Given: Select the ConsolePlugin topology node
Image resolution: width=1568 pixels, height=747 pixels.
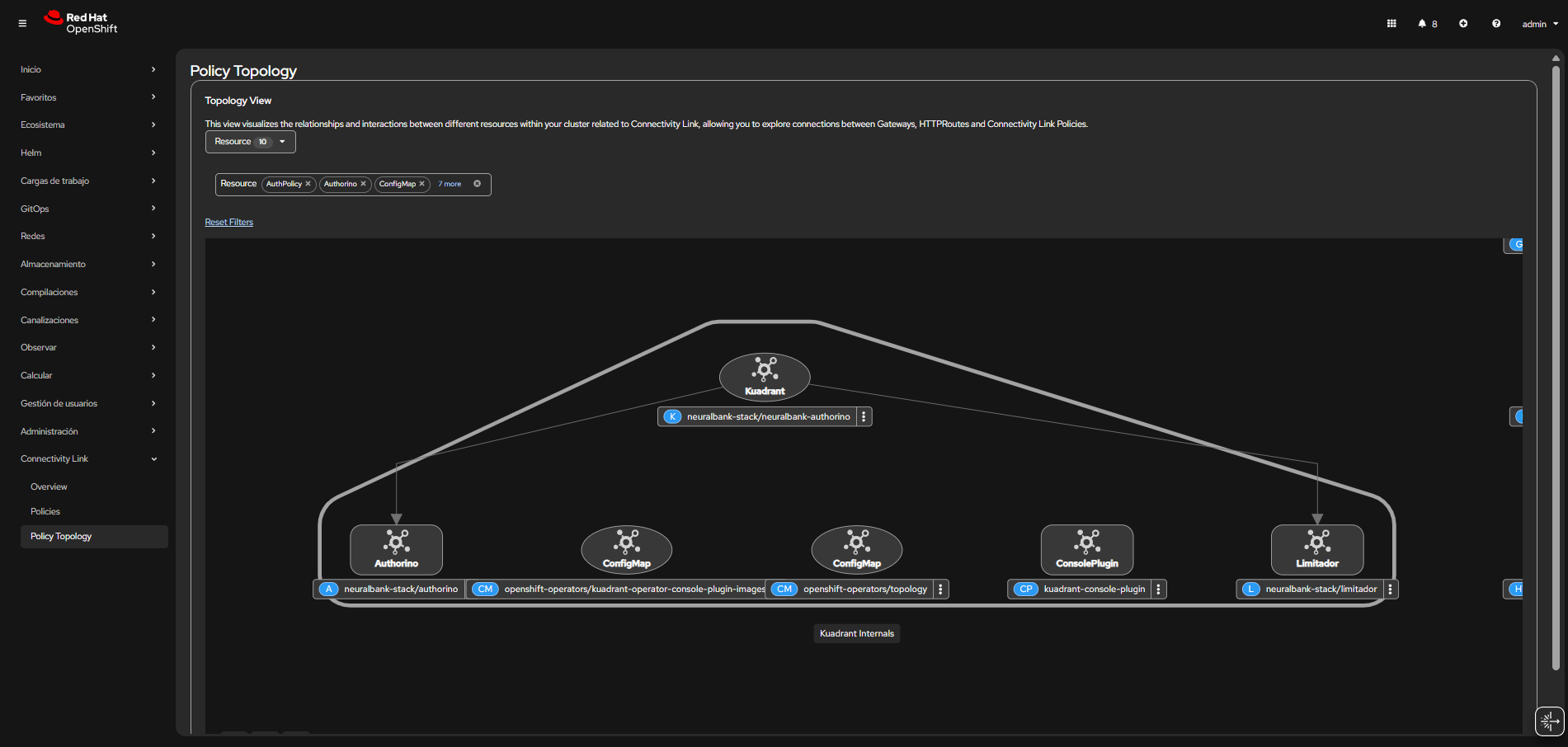Looking at the screenshot, I should [1086, 549].
